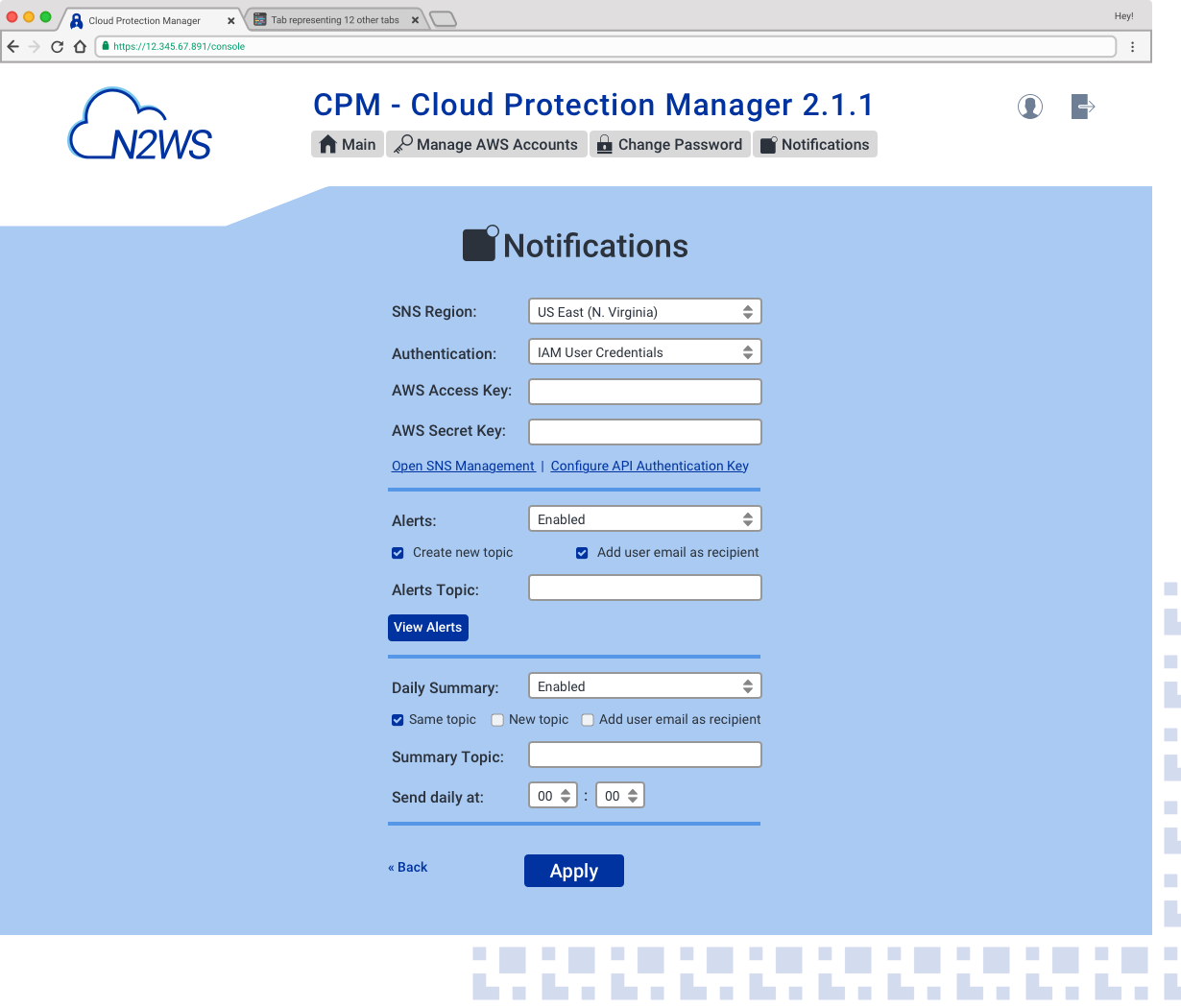Close the Cloud Protection Manager tab
1181x1008 pixels.
(230, 20)
